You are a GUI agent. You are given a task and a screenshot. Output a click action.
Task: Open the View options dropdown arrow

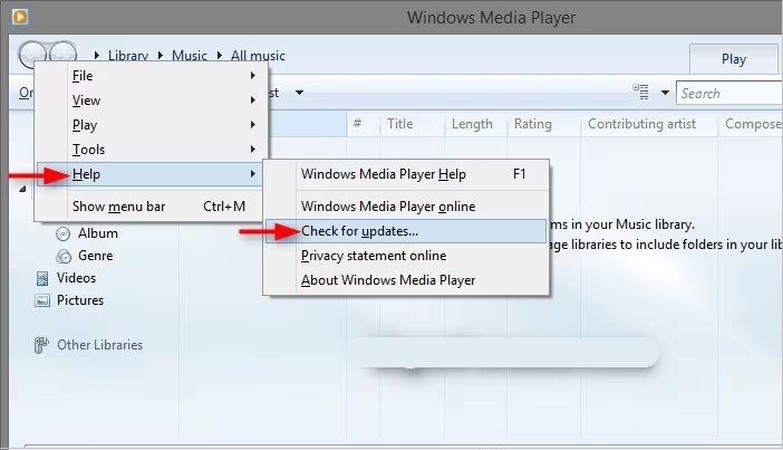tap(665, 92)
